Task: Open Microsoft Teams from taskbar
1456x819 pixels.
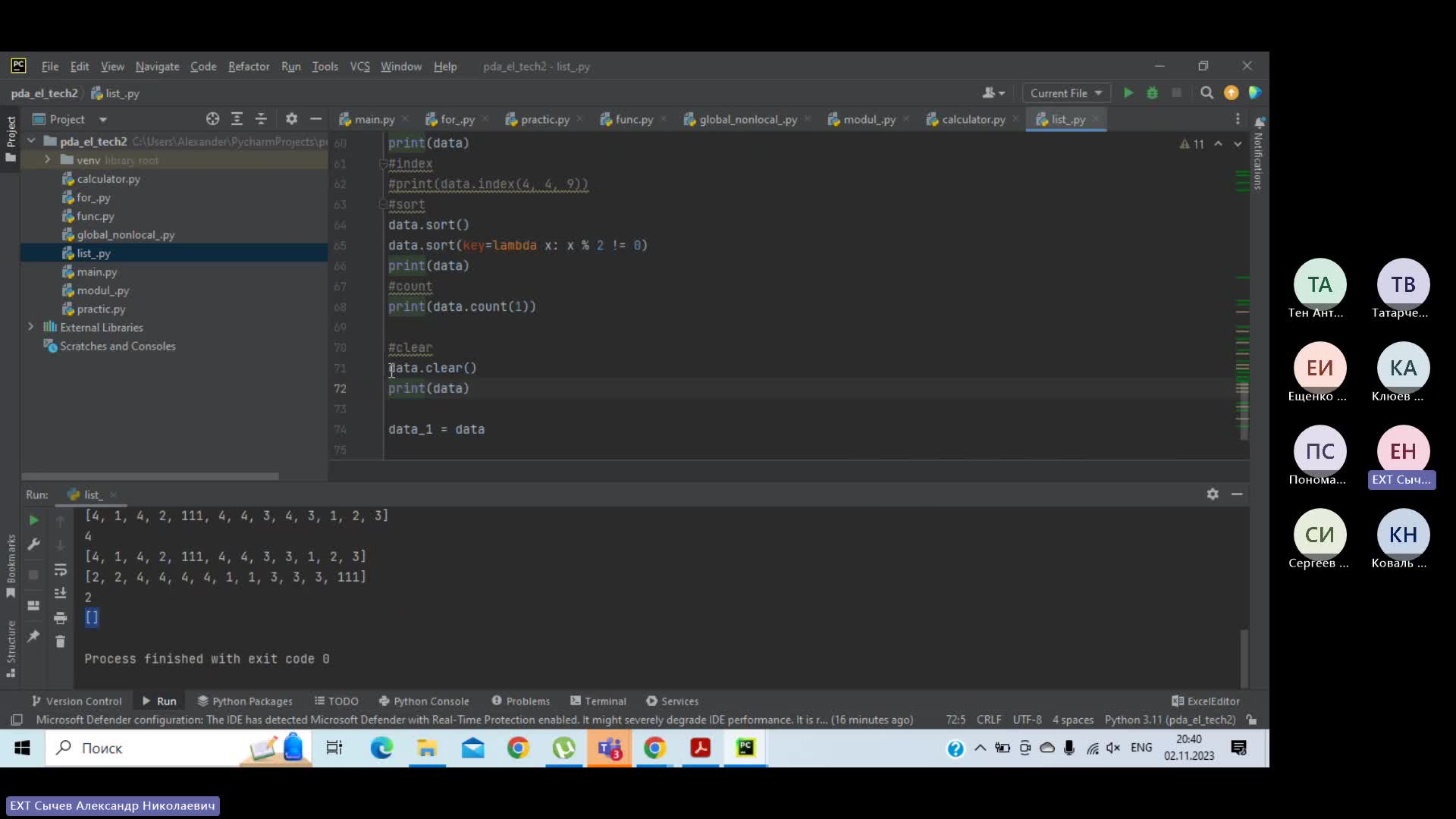Action: [x=609, y=748]
